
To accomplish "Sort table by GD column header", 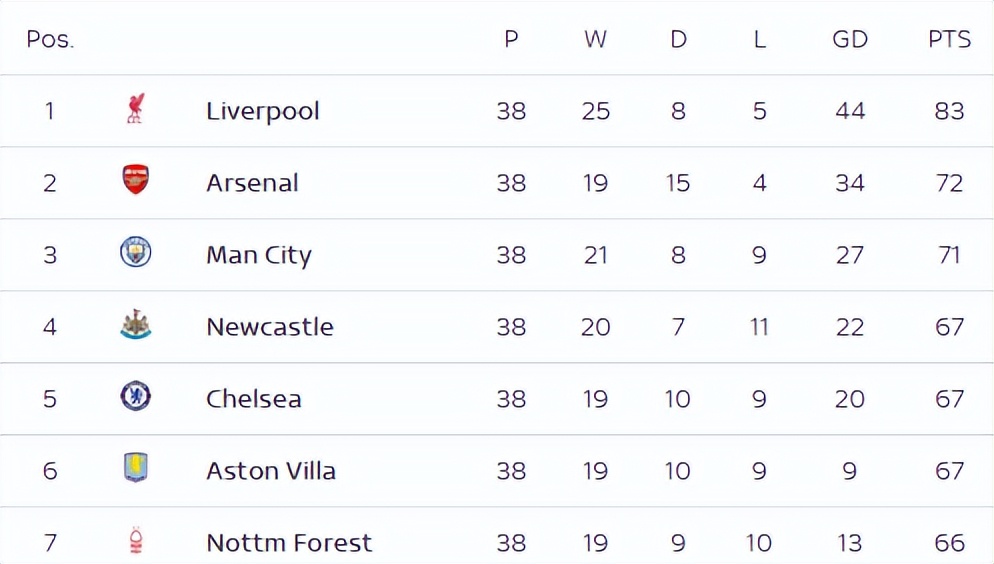I will pyautogui.click(x=849, y=39).
